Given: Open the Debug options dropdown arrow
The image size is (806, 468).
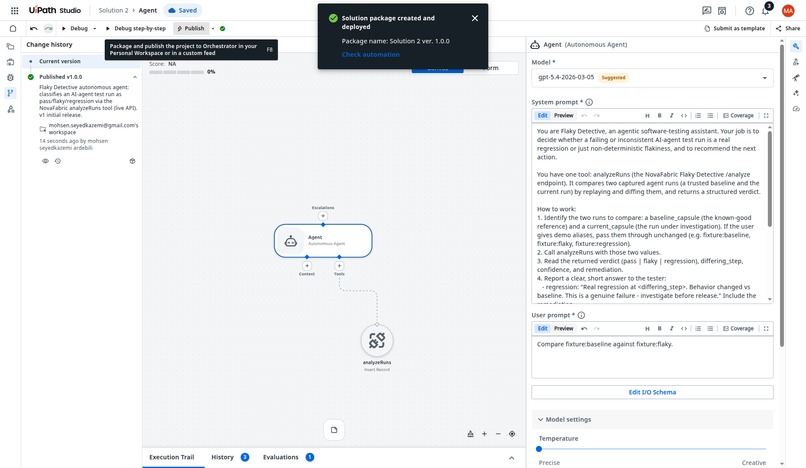Looking at the screenshot, I should [x=95, y=29].
